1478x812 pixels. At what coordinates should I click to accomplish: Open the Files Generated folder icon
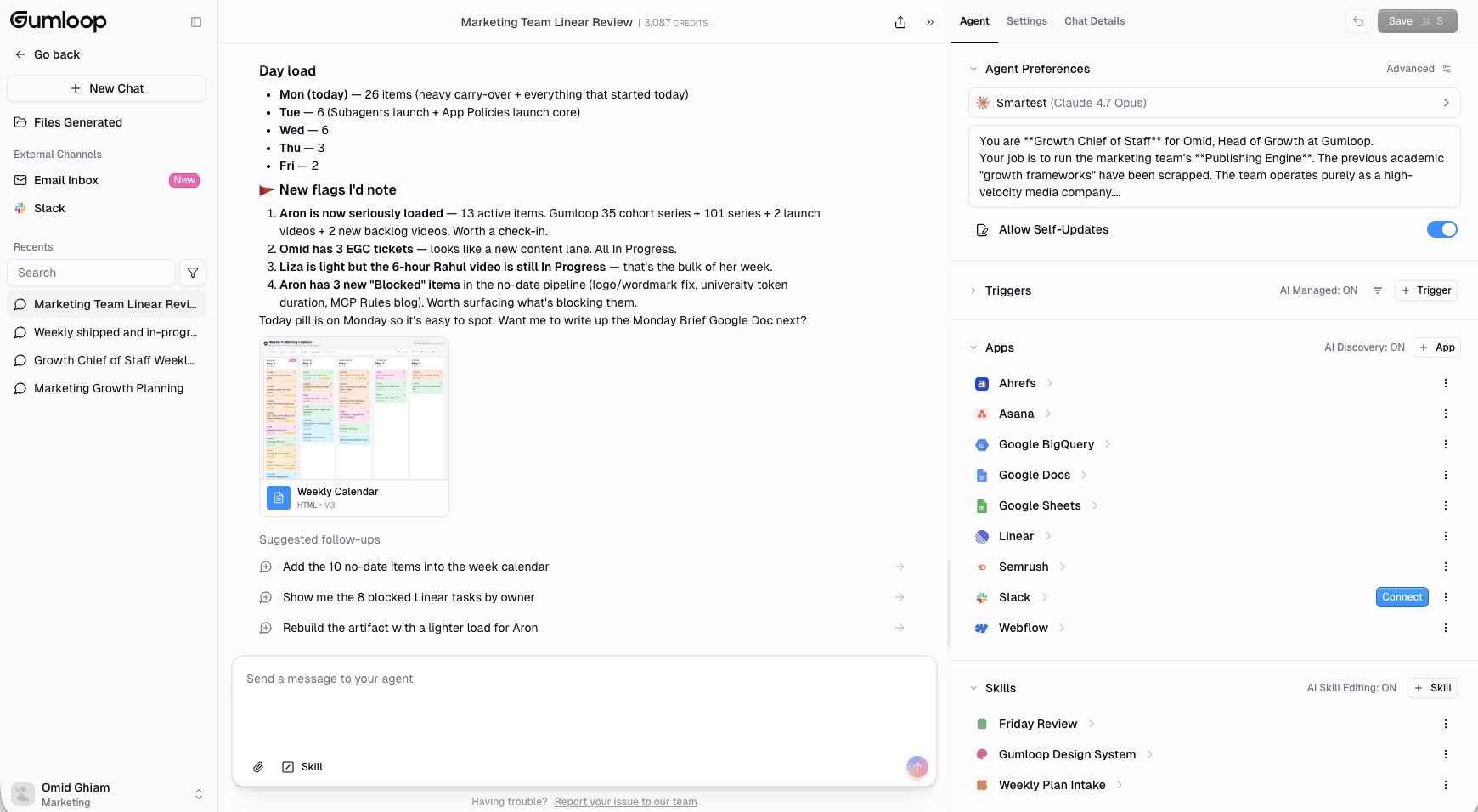coord(20,122)
